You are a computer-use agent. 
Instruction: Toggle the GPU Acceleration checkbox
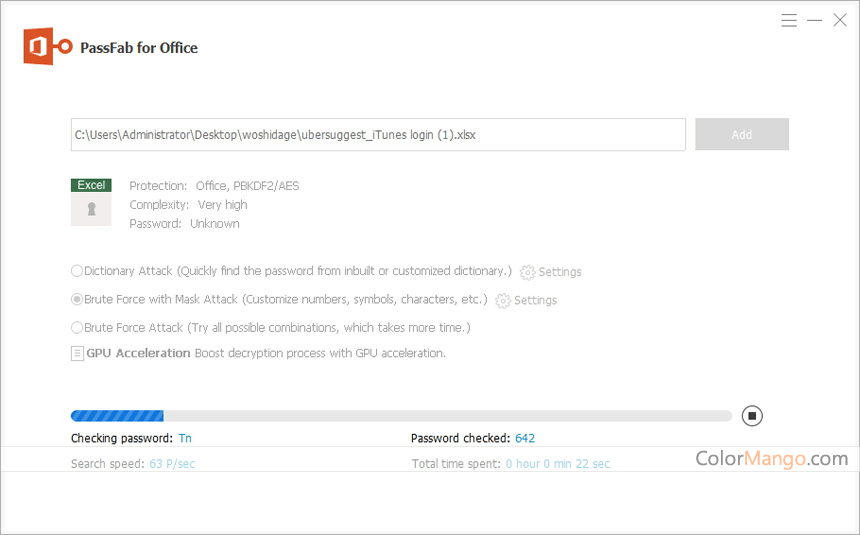pyautogui.click(x=77, y=353)
